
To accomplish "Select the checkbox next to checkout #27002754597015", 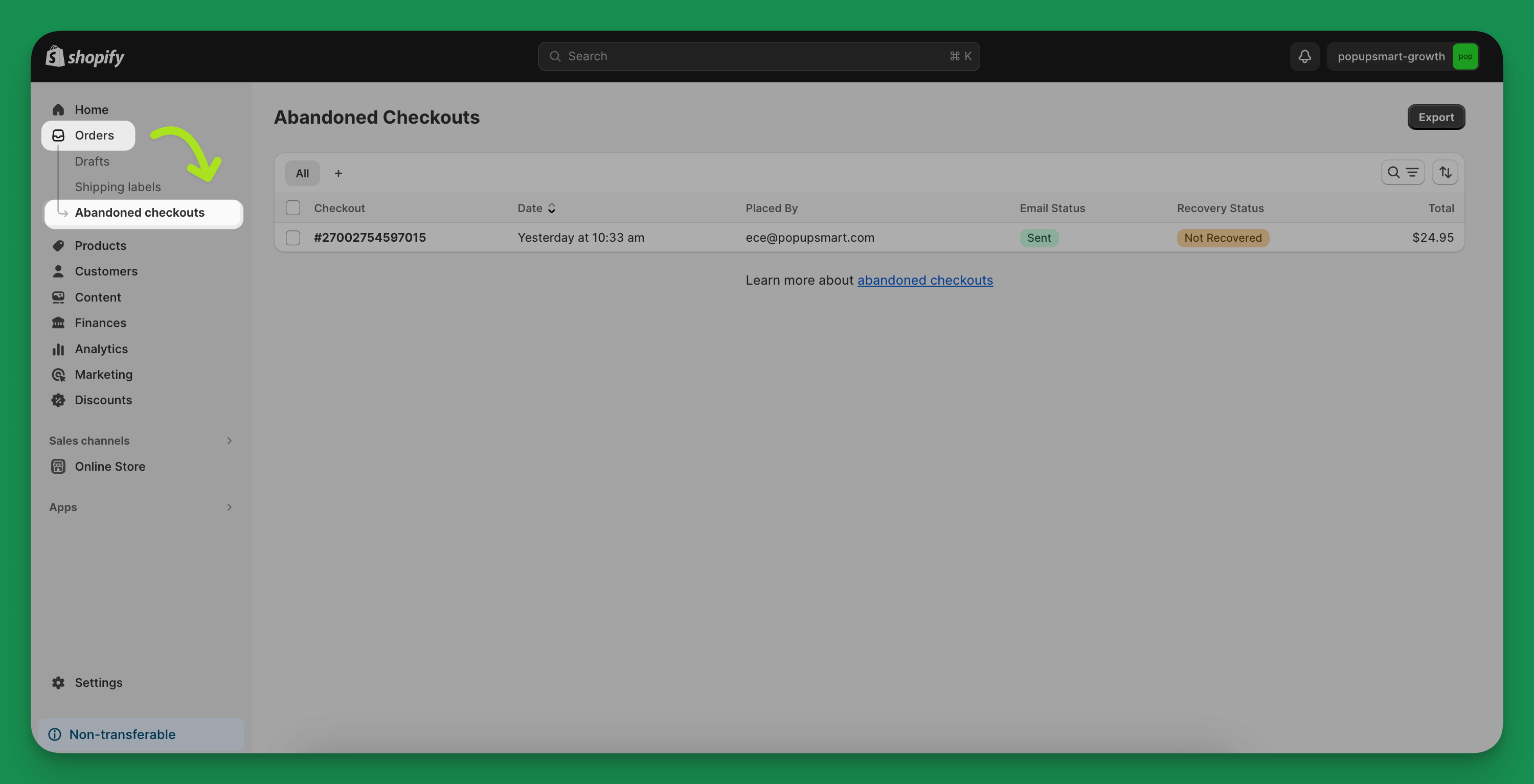I will (292, 237).
